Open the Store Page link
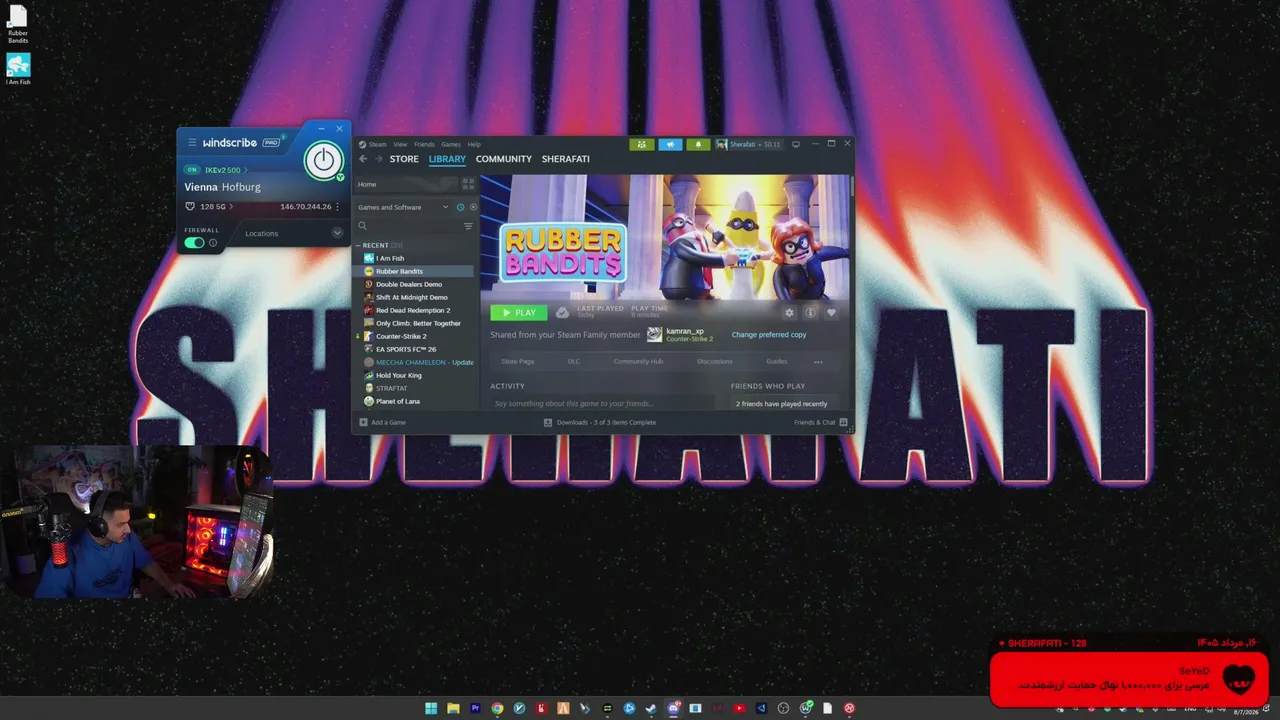Viewport: 1280px width, 720px height. pyautogui.click(x=518, y=362)
